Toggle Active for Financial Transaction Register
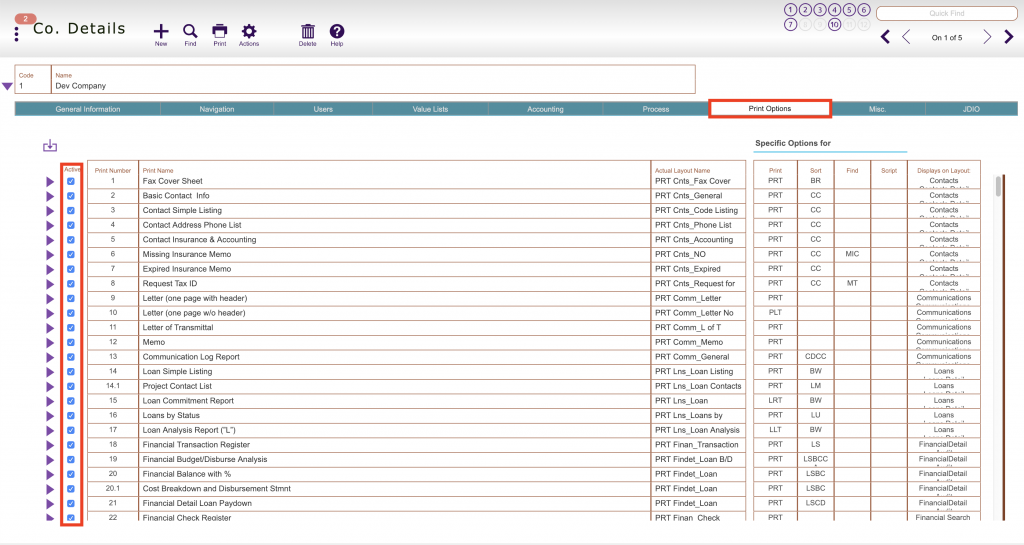Image resolution: width=1024 pixels, height=545 pixels. point(71,445)
